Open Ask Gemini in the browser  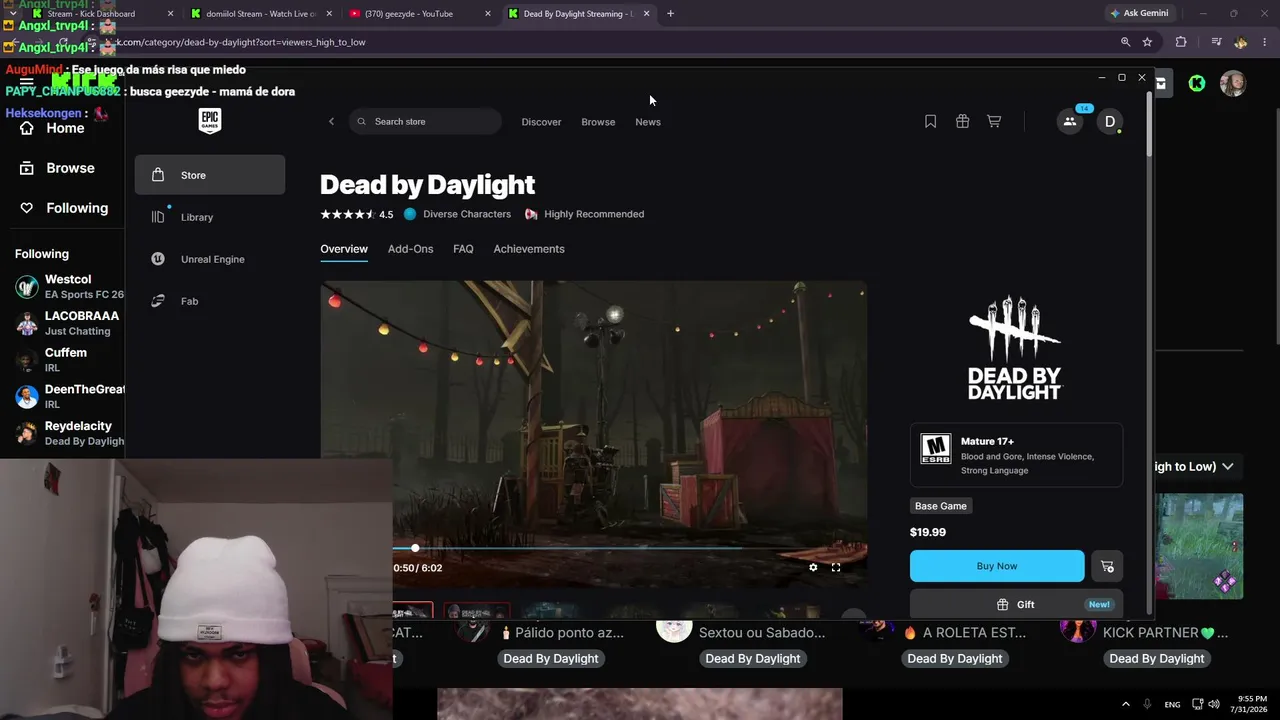pos(1138,14)
